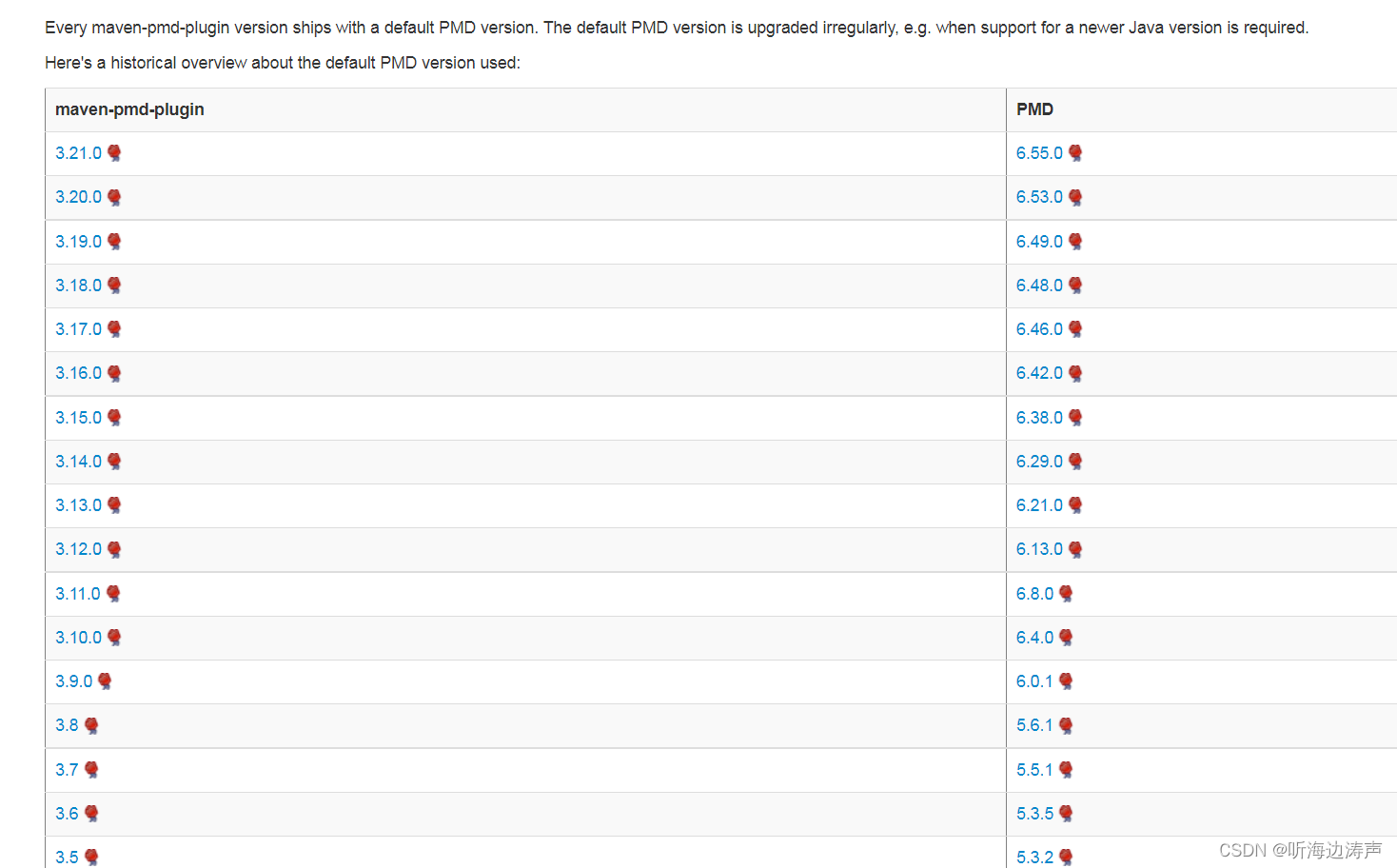Open the maven-pmd-plugin 3.6 link
The width and height of the screenshot is (1397, 868).
tap(67, 814)
